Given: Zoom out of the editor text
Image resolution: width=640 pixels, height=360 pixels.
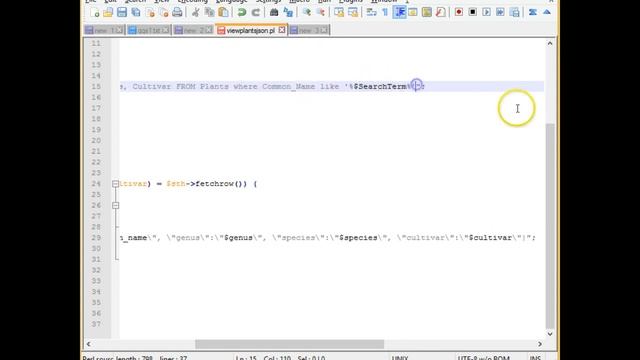Looking at the screenshot, I should click(x=320, y=12).
